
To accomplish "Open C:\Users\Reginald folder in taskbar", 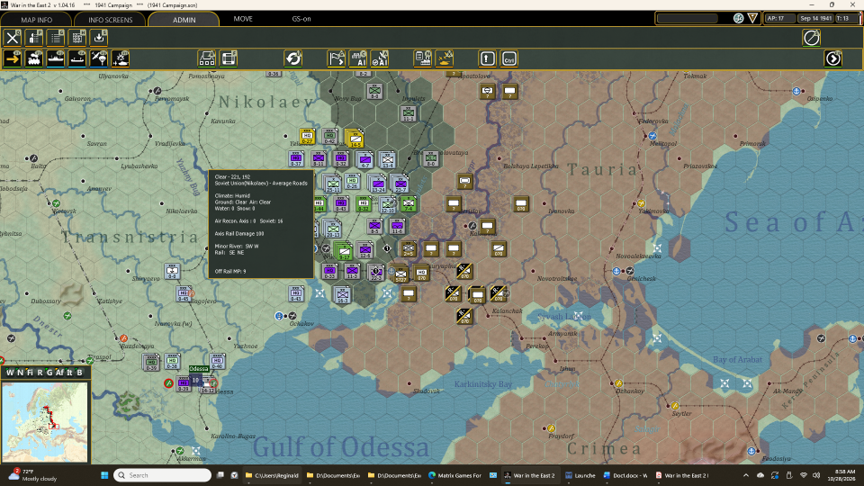I will pos(272,475).
